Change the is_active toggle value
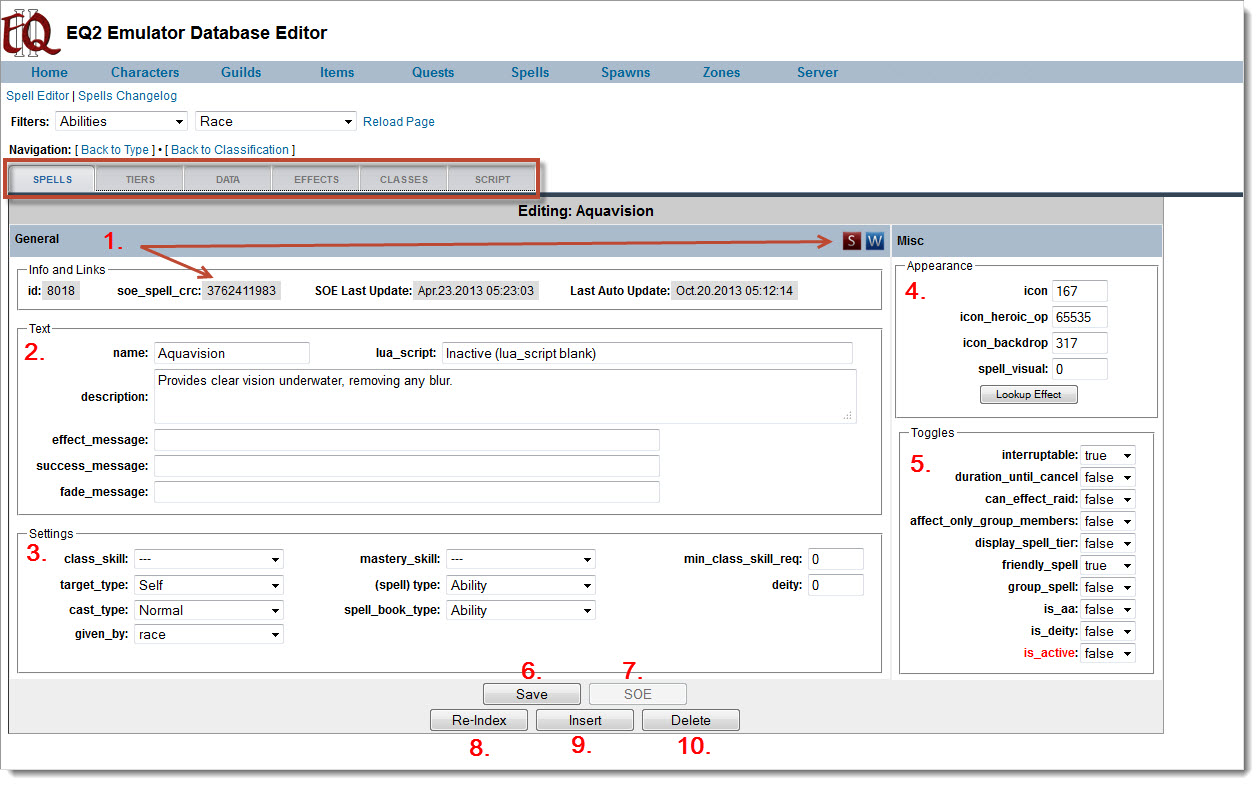The image size is (1259, 785). point(1107,654)
